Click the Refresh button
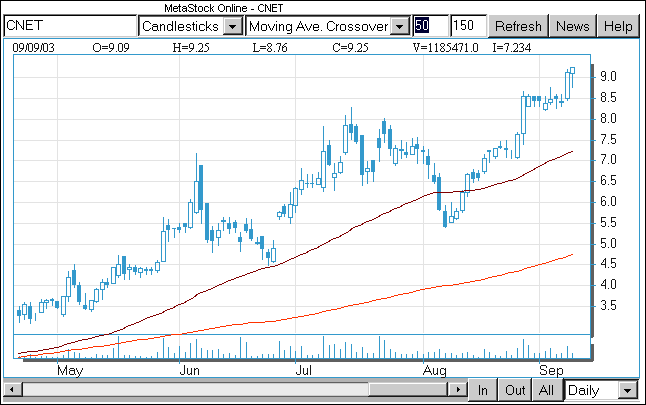Screen dimensions: 646x405 click(518, 26)
